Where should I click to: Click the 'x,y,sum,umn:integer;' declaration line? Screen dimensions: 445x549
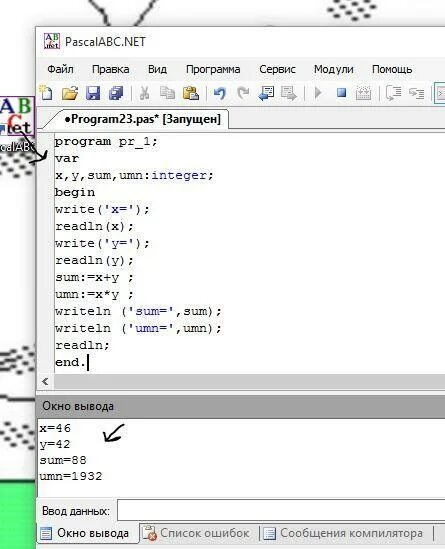(134, 175)
